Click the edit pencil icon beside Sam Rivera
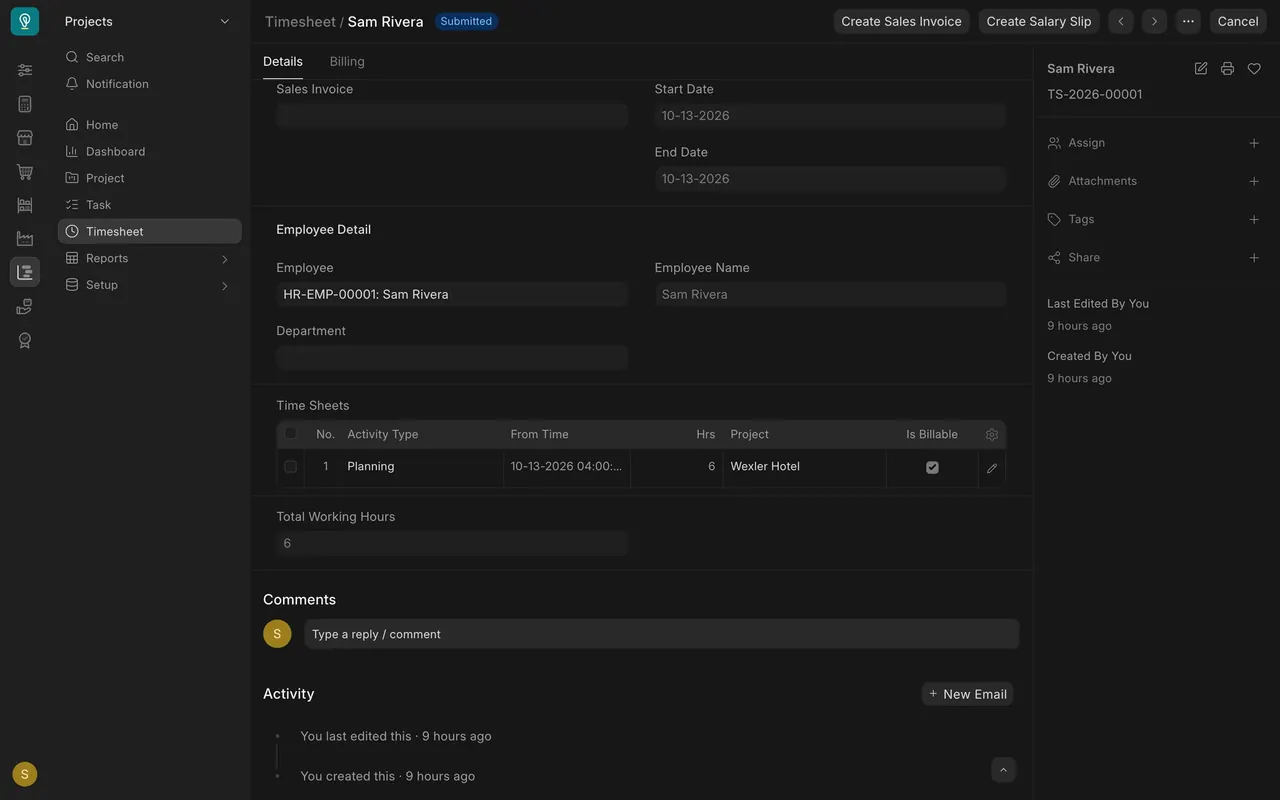Image resolution: width=1280 pixels, height=800 pixels. pos(1201,68)
